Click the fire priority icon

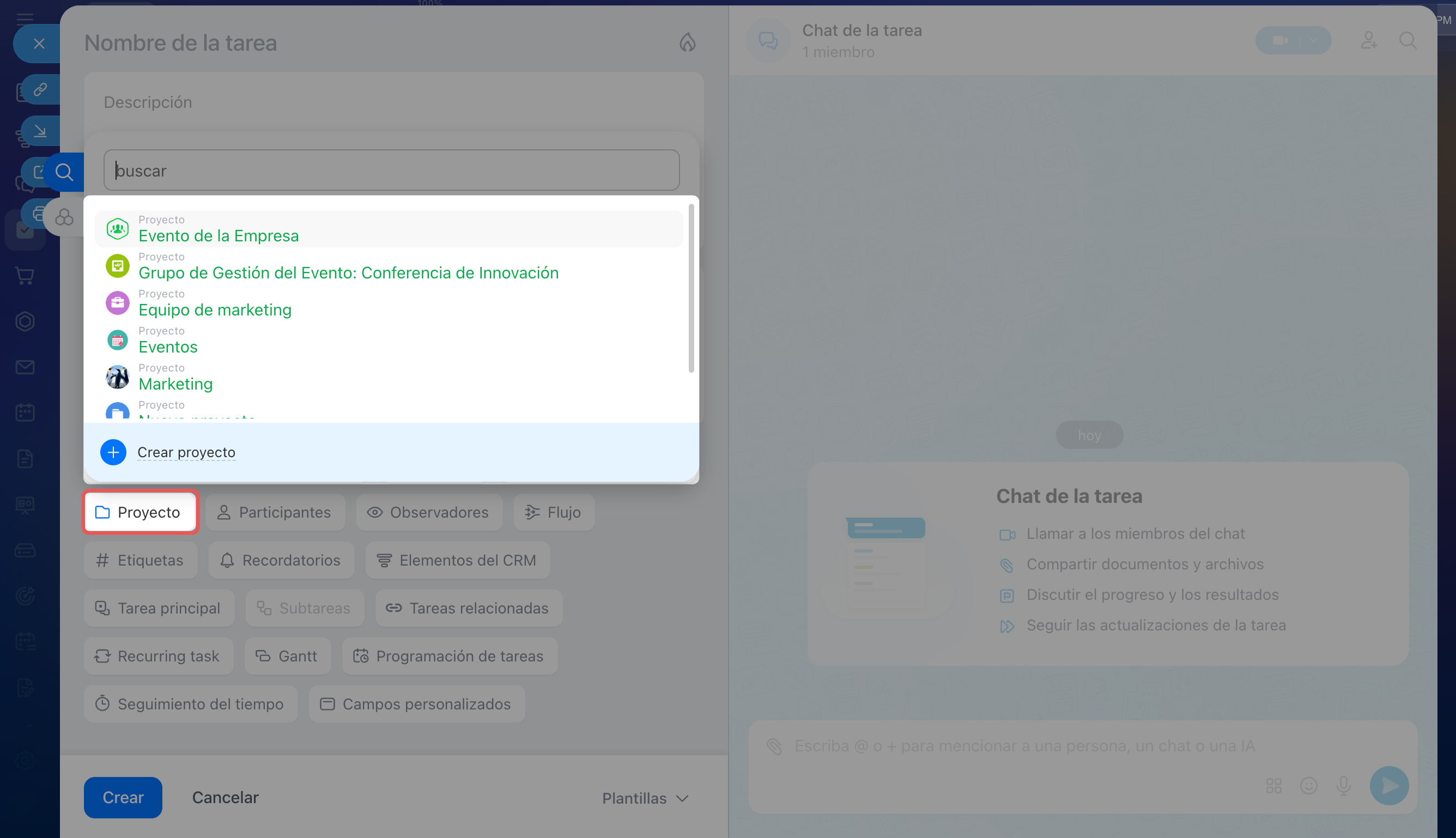(687, 42)
